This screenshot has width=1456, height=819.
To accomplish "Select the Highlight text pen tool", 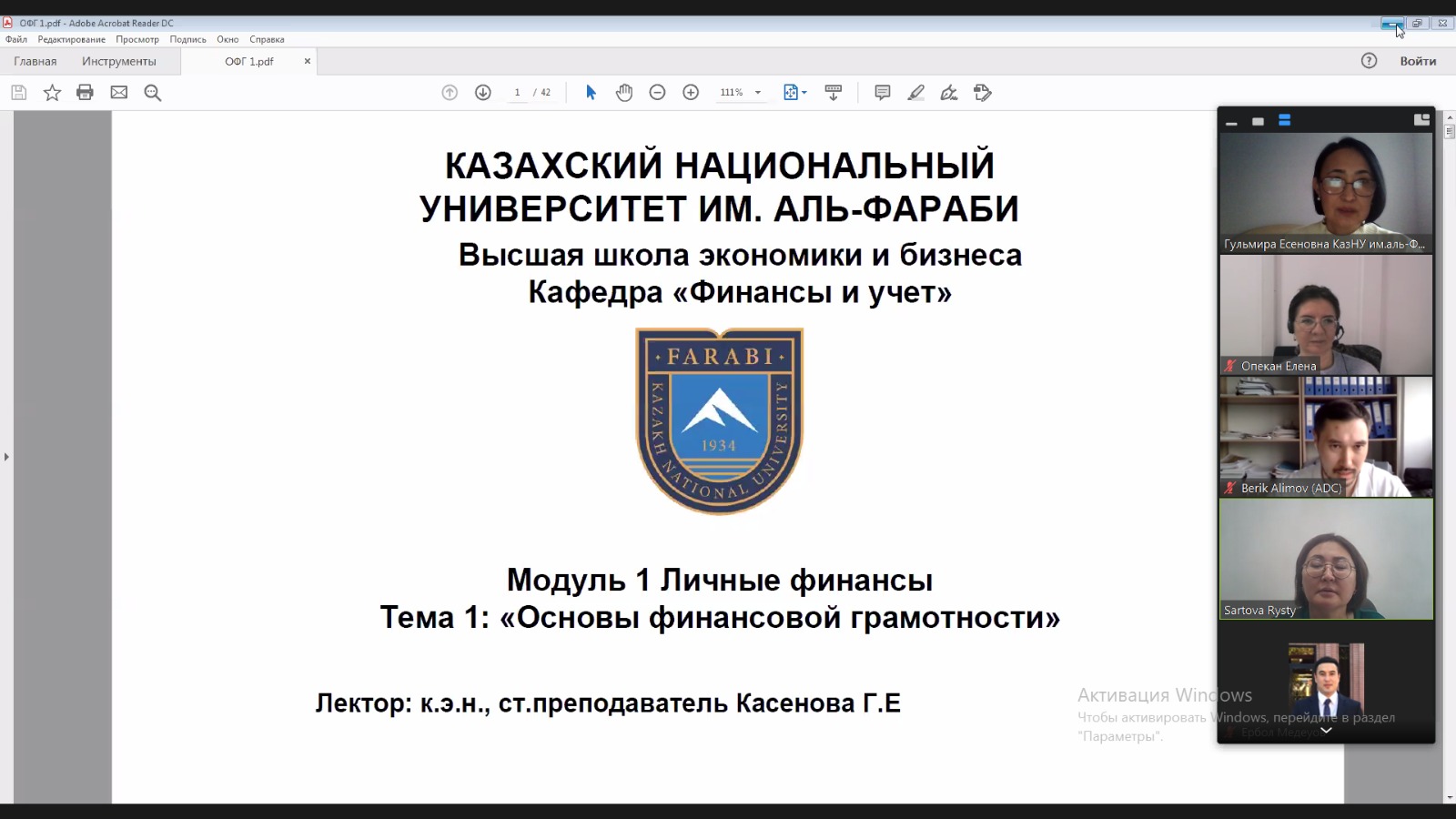I will (915, 92).
